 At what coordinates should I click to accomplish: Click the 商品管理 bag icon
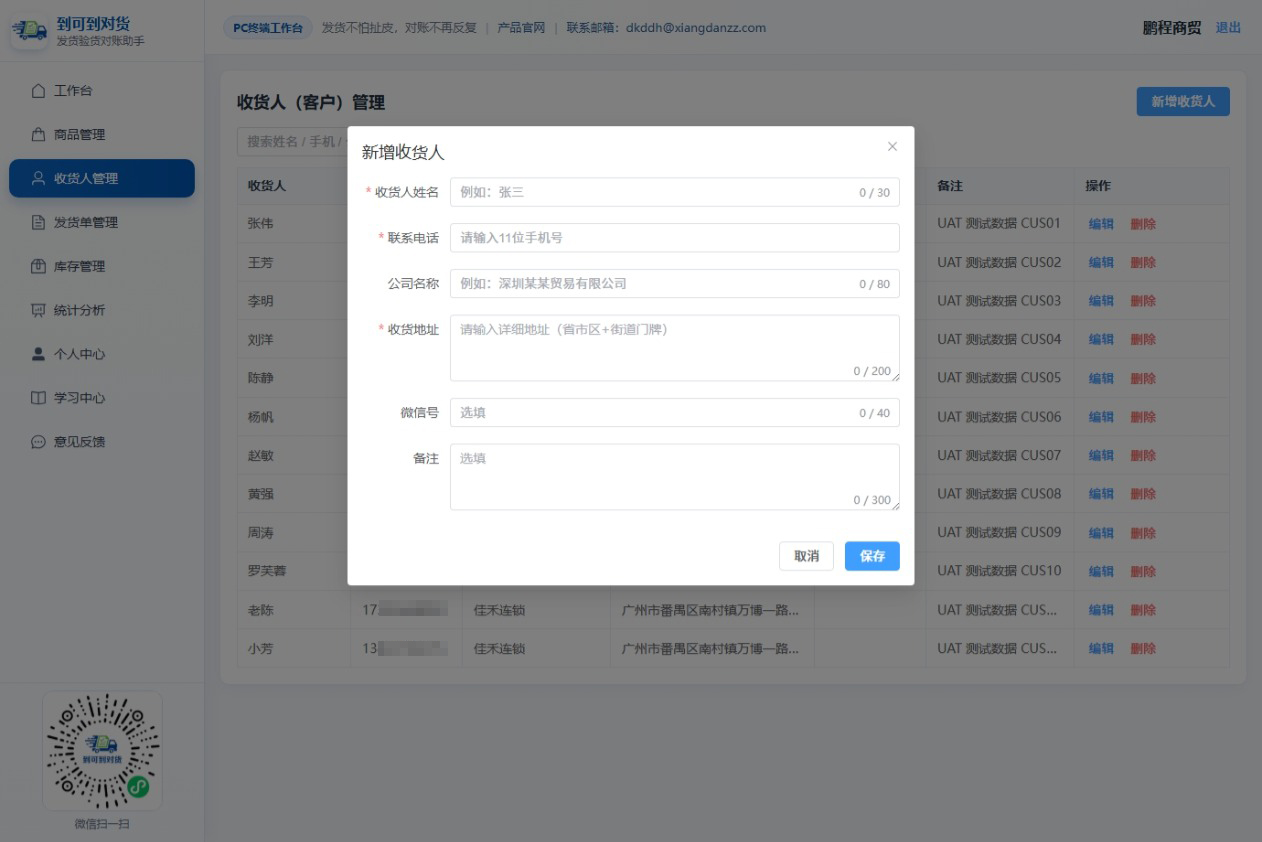(38, 135)
